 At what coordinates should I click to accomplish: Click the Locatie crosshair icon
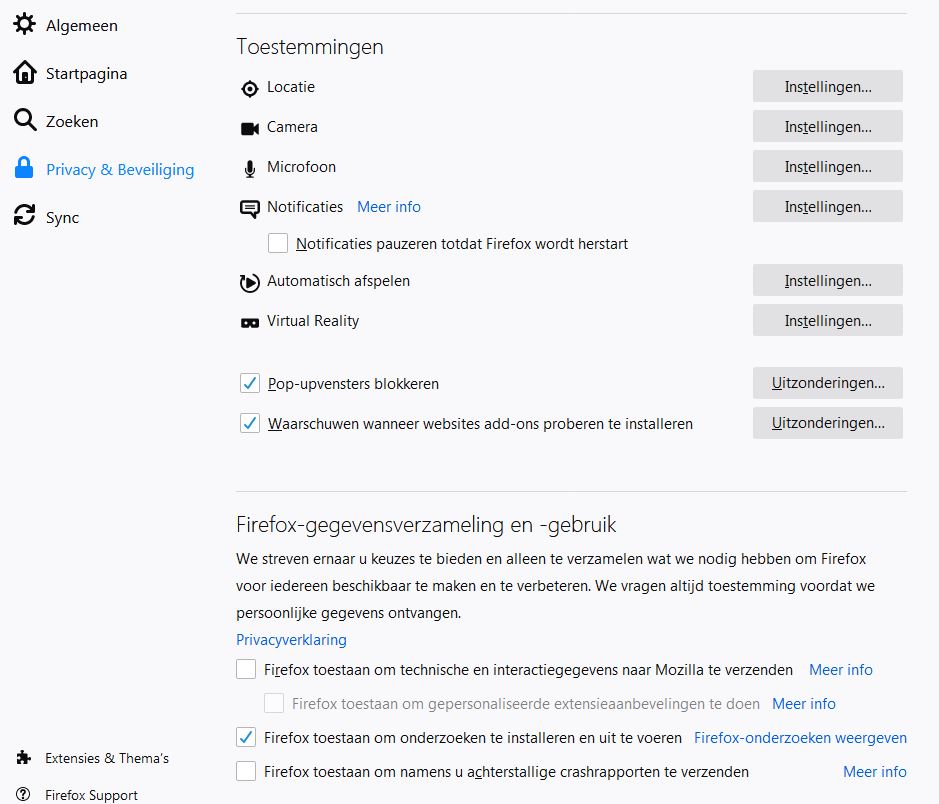pos(249,88)
